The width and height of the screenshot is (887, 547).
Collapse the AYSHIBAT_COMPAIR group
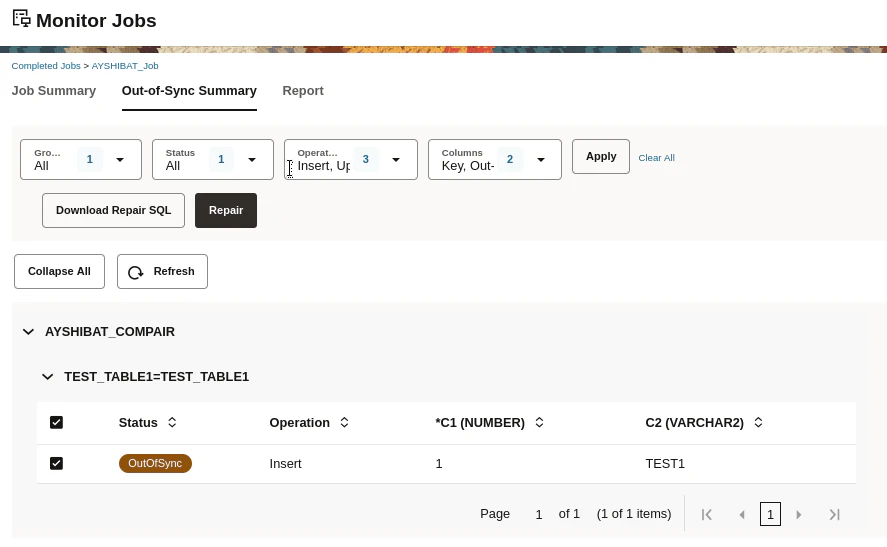(28, 331)
